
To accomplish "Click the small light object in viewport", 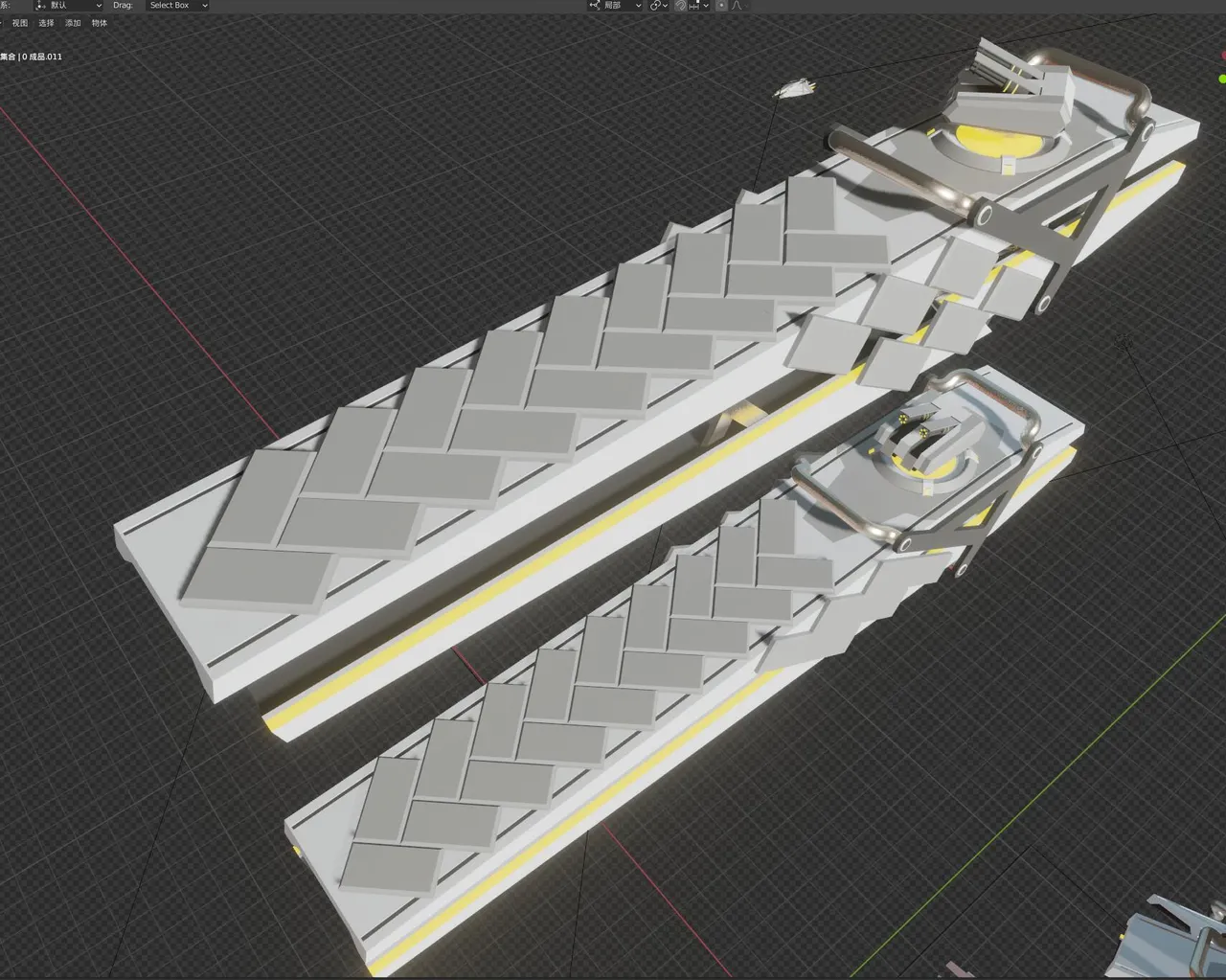I will click(795, 90).
